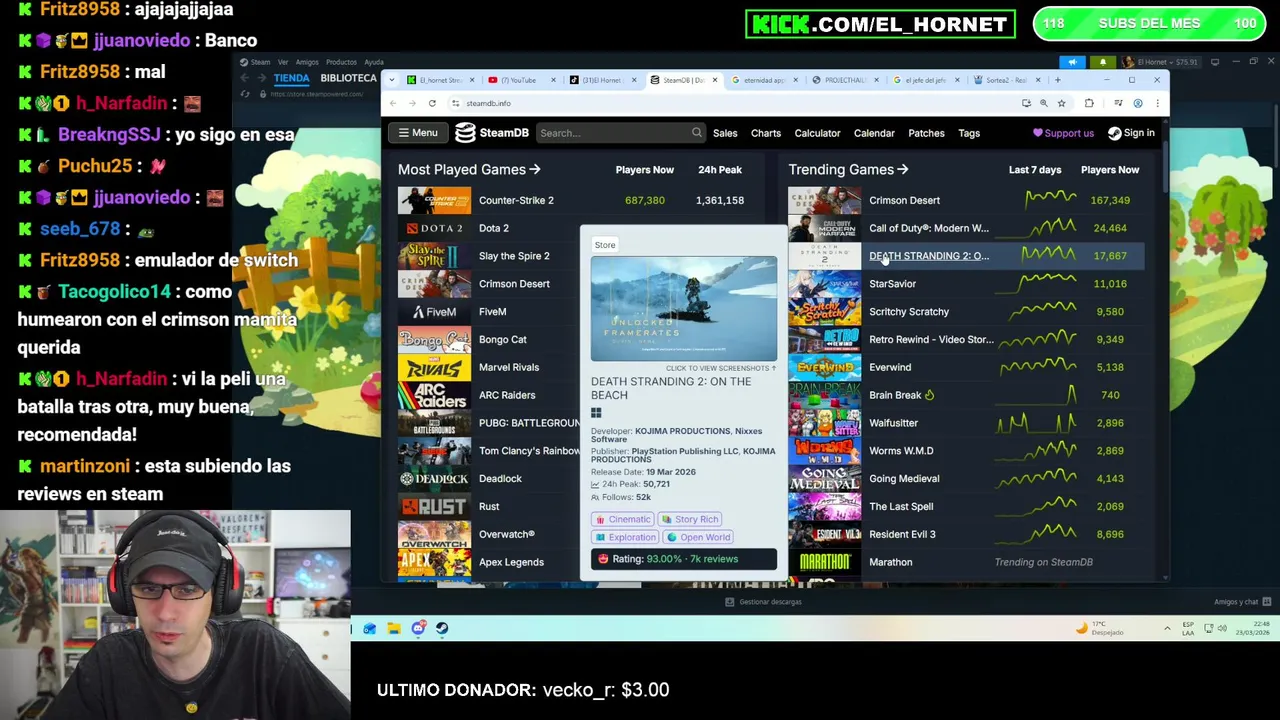This screenshot has width=1280, height=720.
Task: Open Everwind trending game
Action: tap(890, 367)
